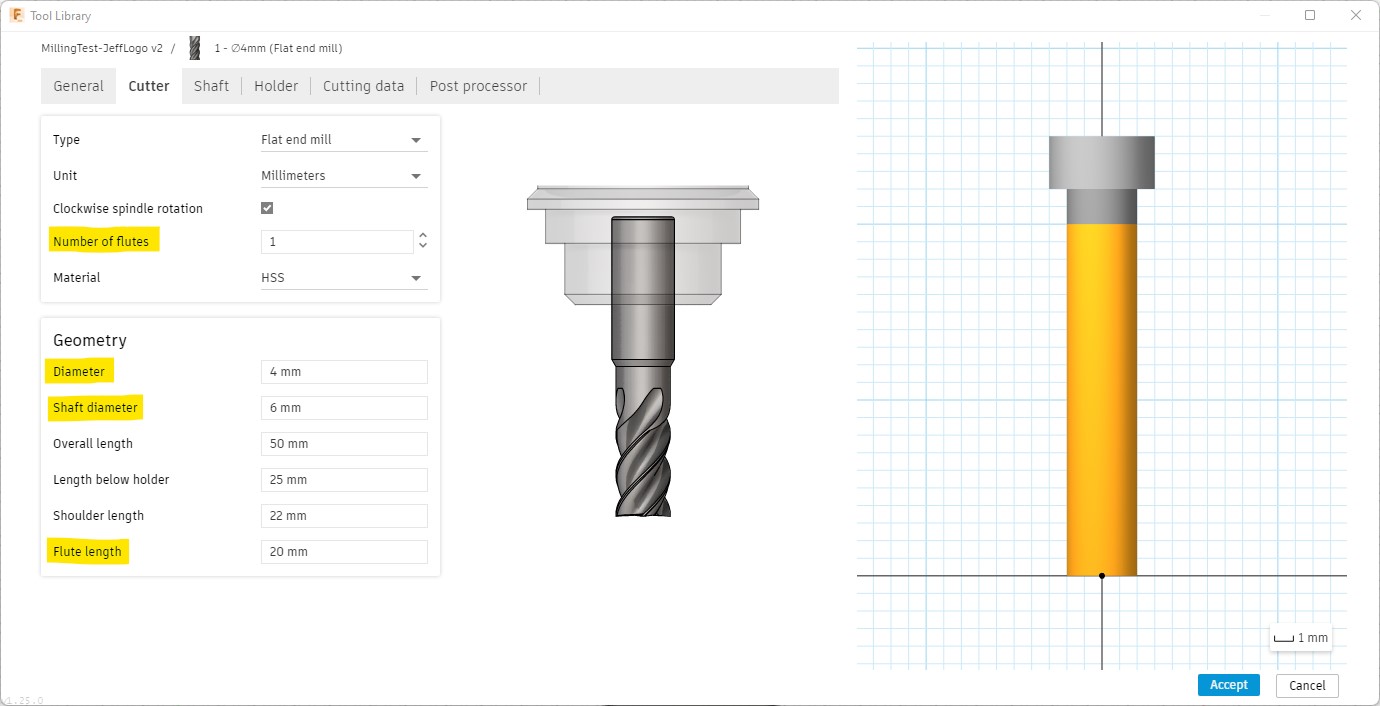Maximize the Tool Library window

click(1310, 15)
